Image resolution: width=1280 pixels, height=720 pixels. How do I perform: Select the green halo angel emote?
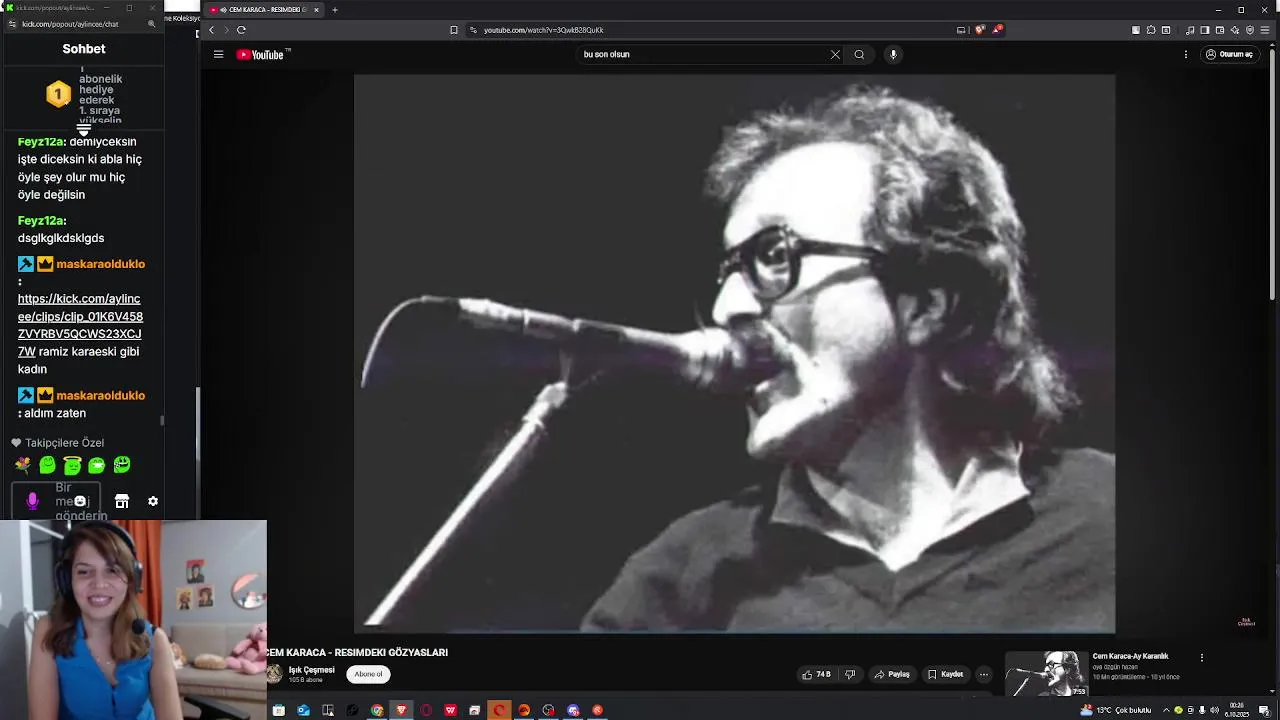coord(72,465)
